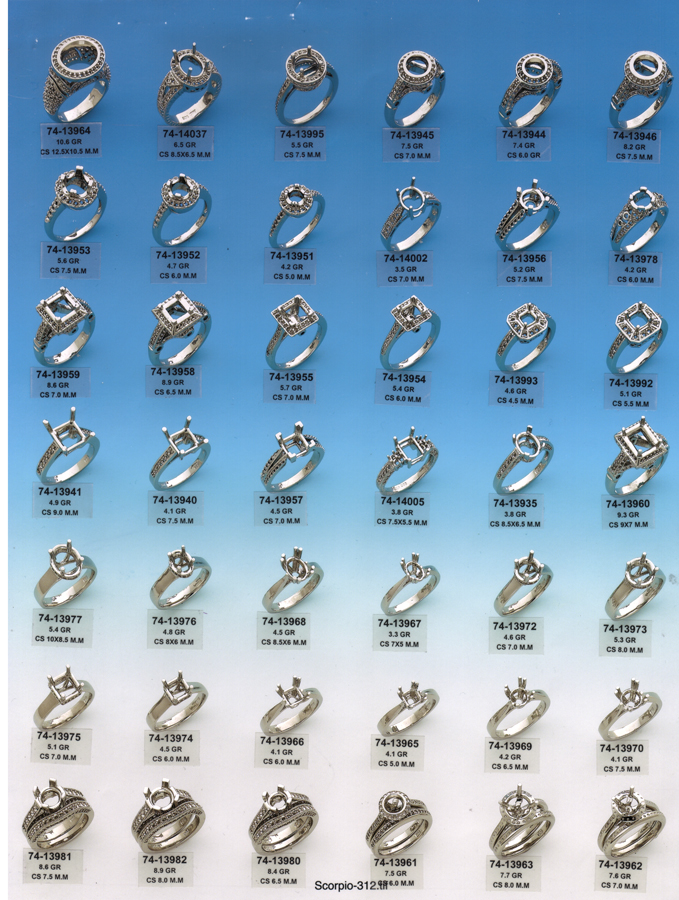Image resolution: width=679 pixels, height=900 pixels.
Task: Choose the square prong ring 74-13941
Action: click(68, 445)
